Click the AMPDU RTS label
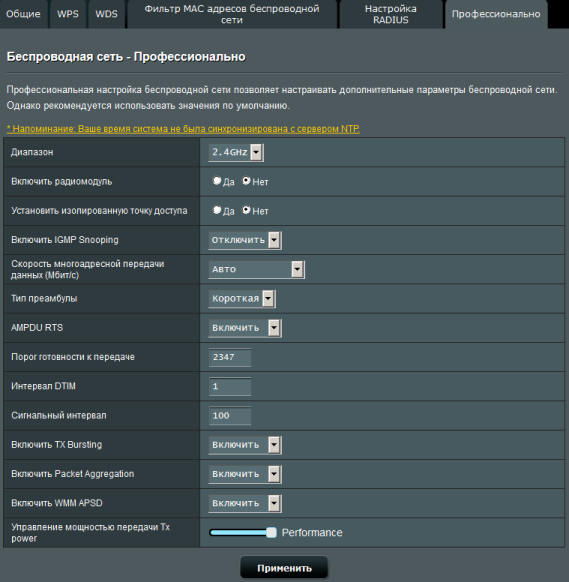 pyautogui.click(x=37, y=328)
